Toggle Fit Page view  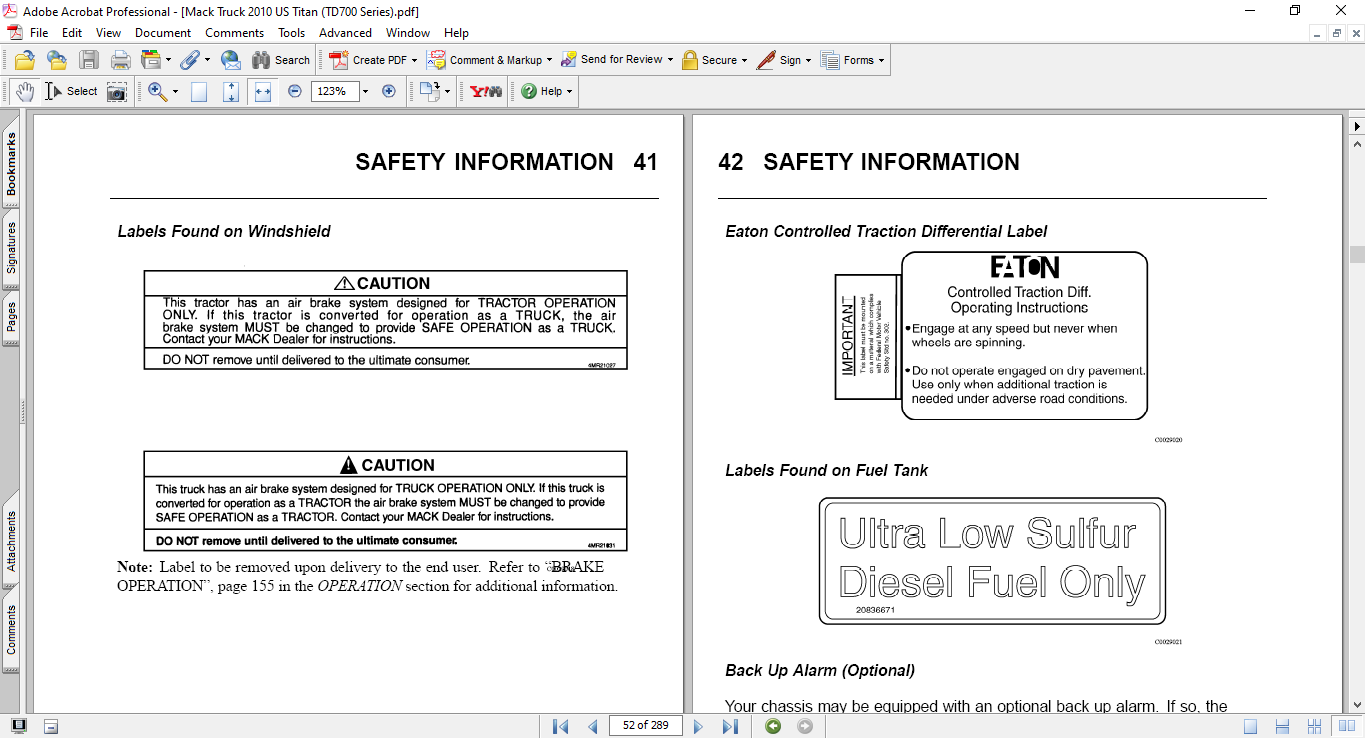pyautogui.click(x=231, y=92)
